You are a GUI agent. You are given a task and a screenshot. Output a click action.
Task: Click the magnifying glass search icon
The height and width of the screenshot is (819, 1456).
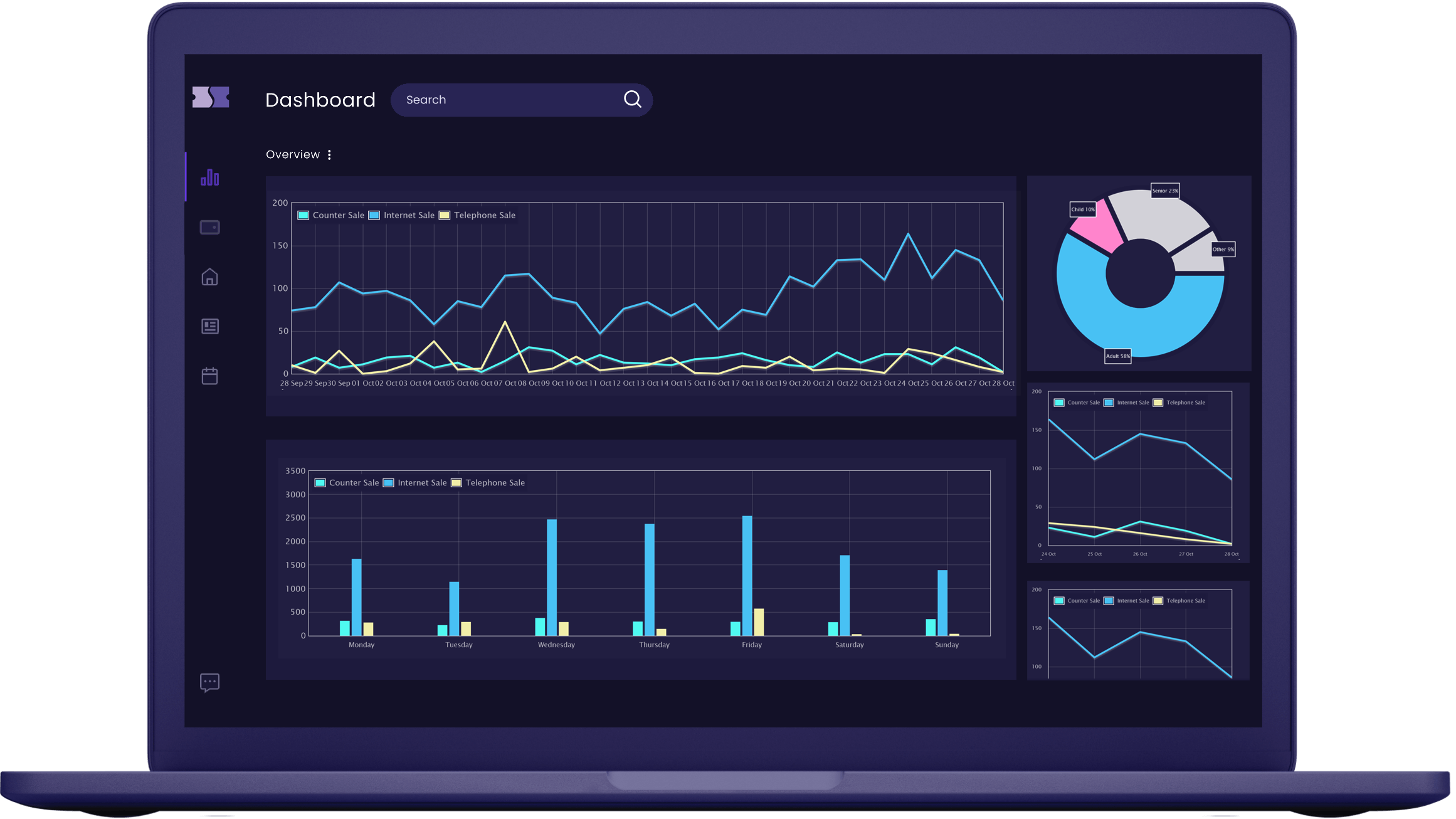[x=633, y=99]
